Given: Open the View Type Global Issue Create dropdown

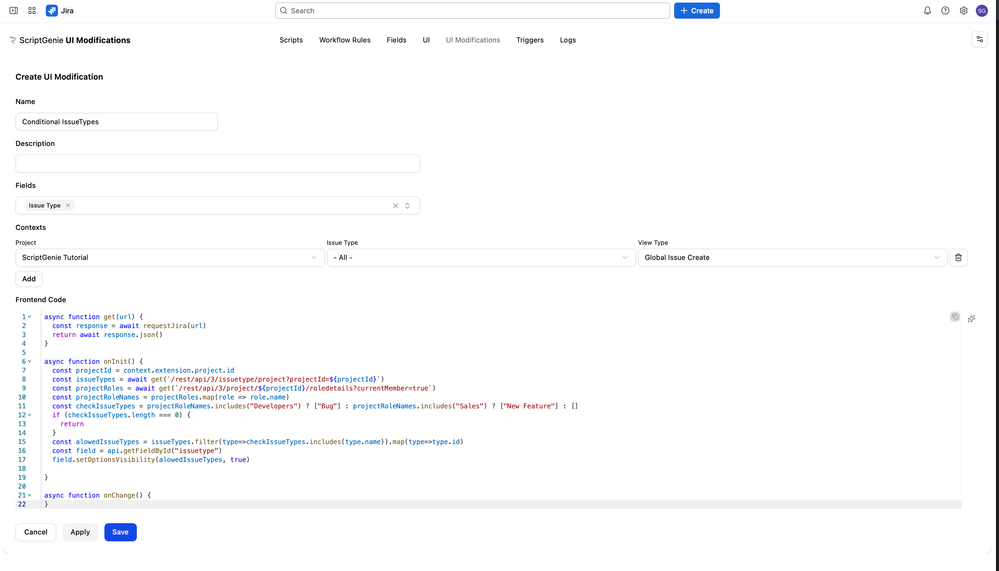Looking at the screenshot, I should [792, 257].
